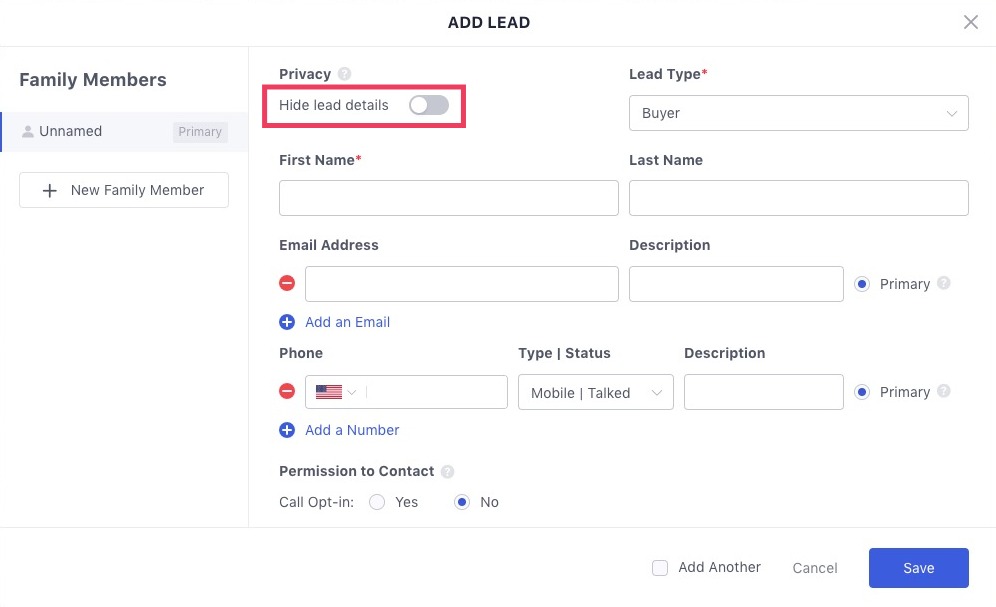Check the Add Another checkbox
The image size is (996, 607).
coord(660,568)
